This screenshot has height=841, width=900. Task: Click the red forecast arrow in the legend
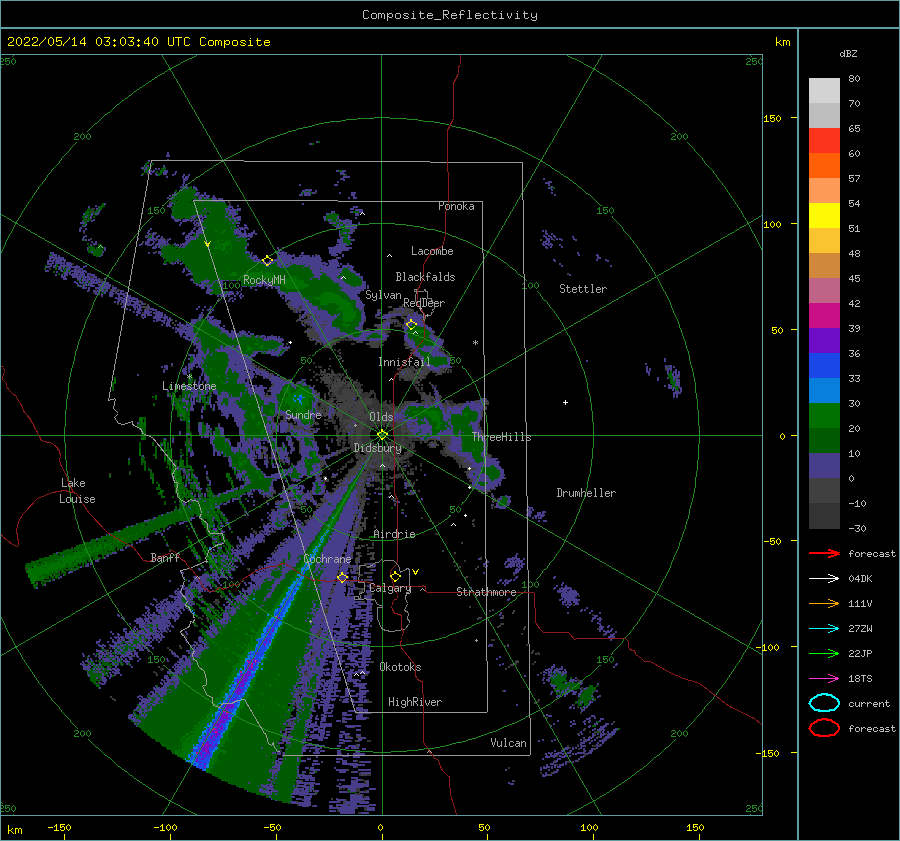tap(824, 553)
